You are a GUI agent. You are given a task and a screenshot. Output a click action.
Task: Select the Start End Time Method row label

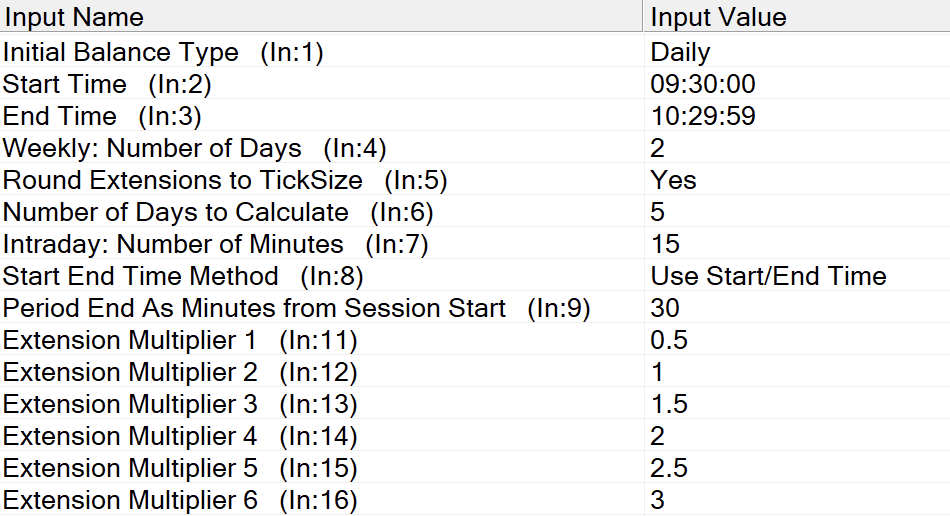(141, 276)
